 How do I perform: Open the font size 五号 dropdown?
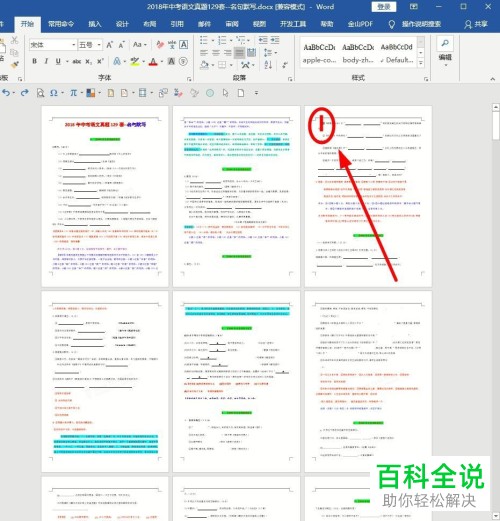coord(99,45)
